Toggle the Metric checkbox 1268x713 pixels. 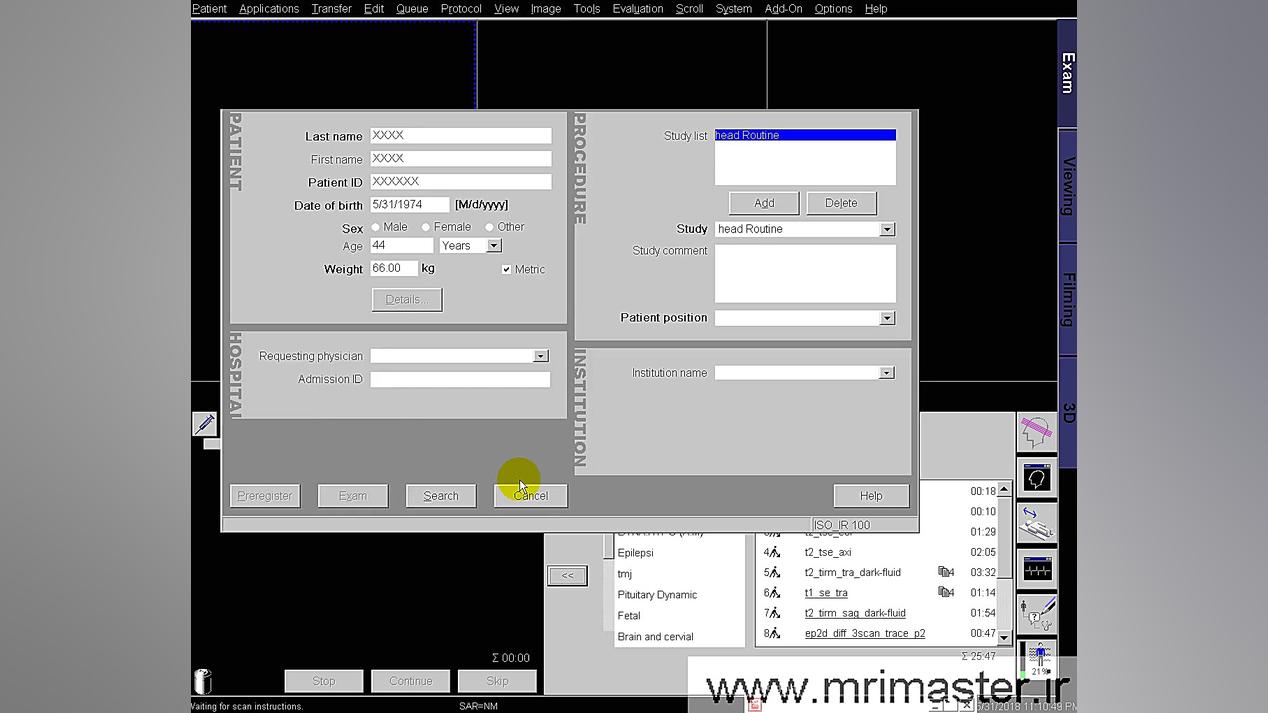[506, 269]
